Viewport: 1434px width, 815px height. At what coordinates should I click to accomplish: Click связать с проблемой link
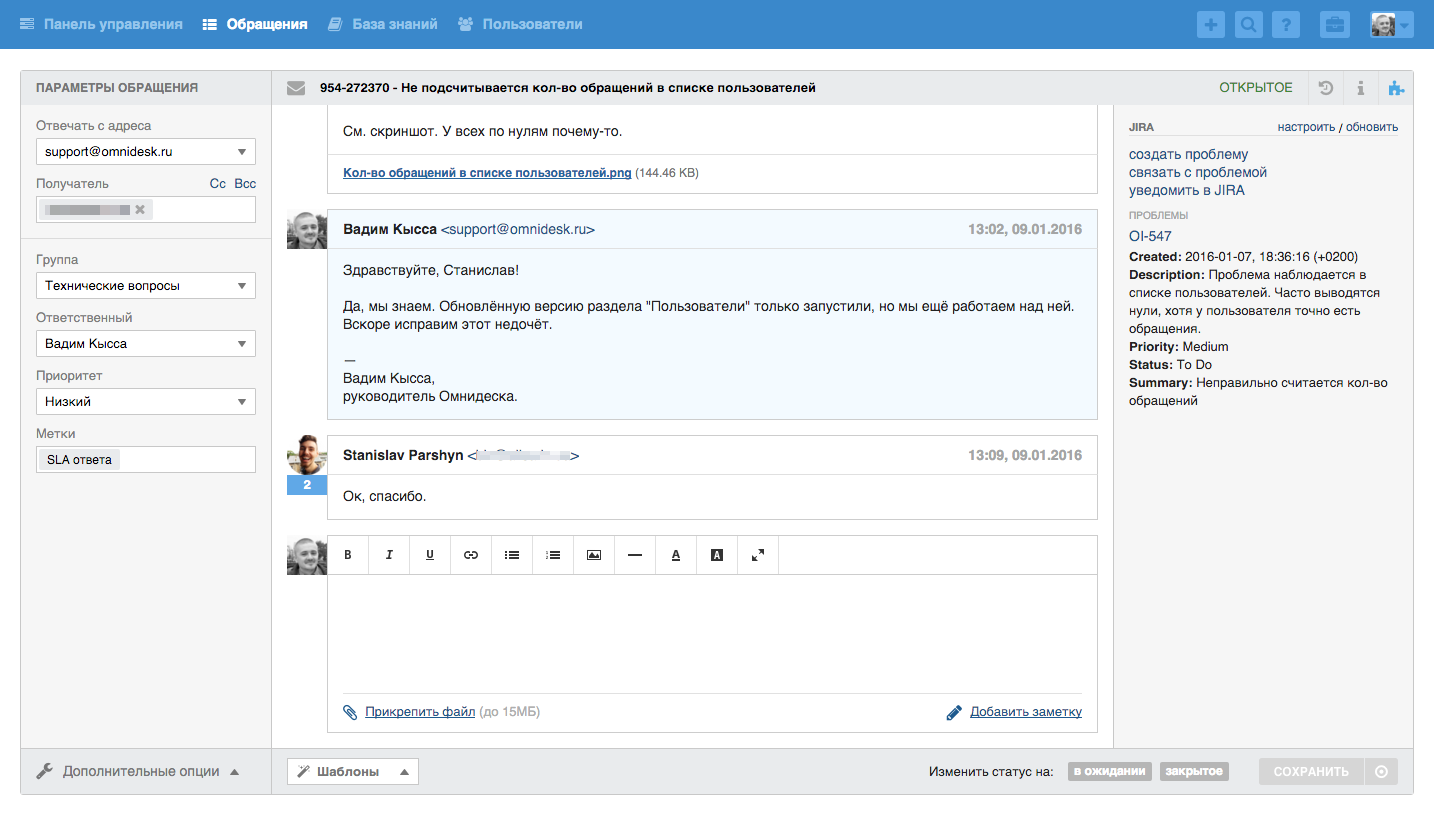[1198, 172]
